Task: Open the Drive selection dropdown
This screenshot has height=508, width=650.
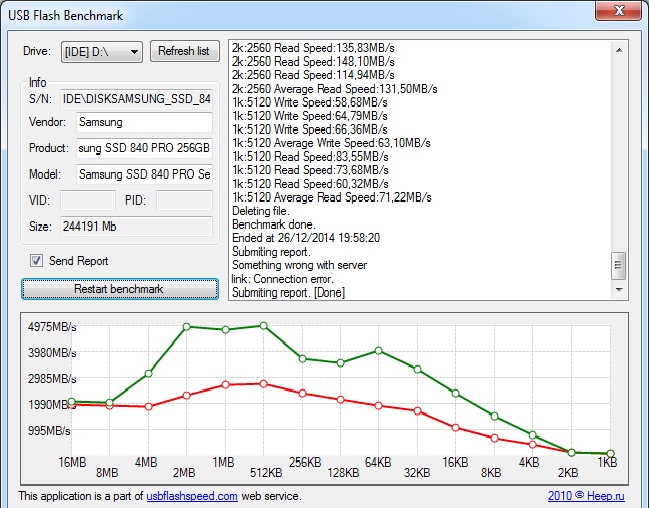Action: pyautogui.click(x=102, y=51)
